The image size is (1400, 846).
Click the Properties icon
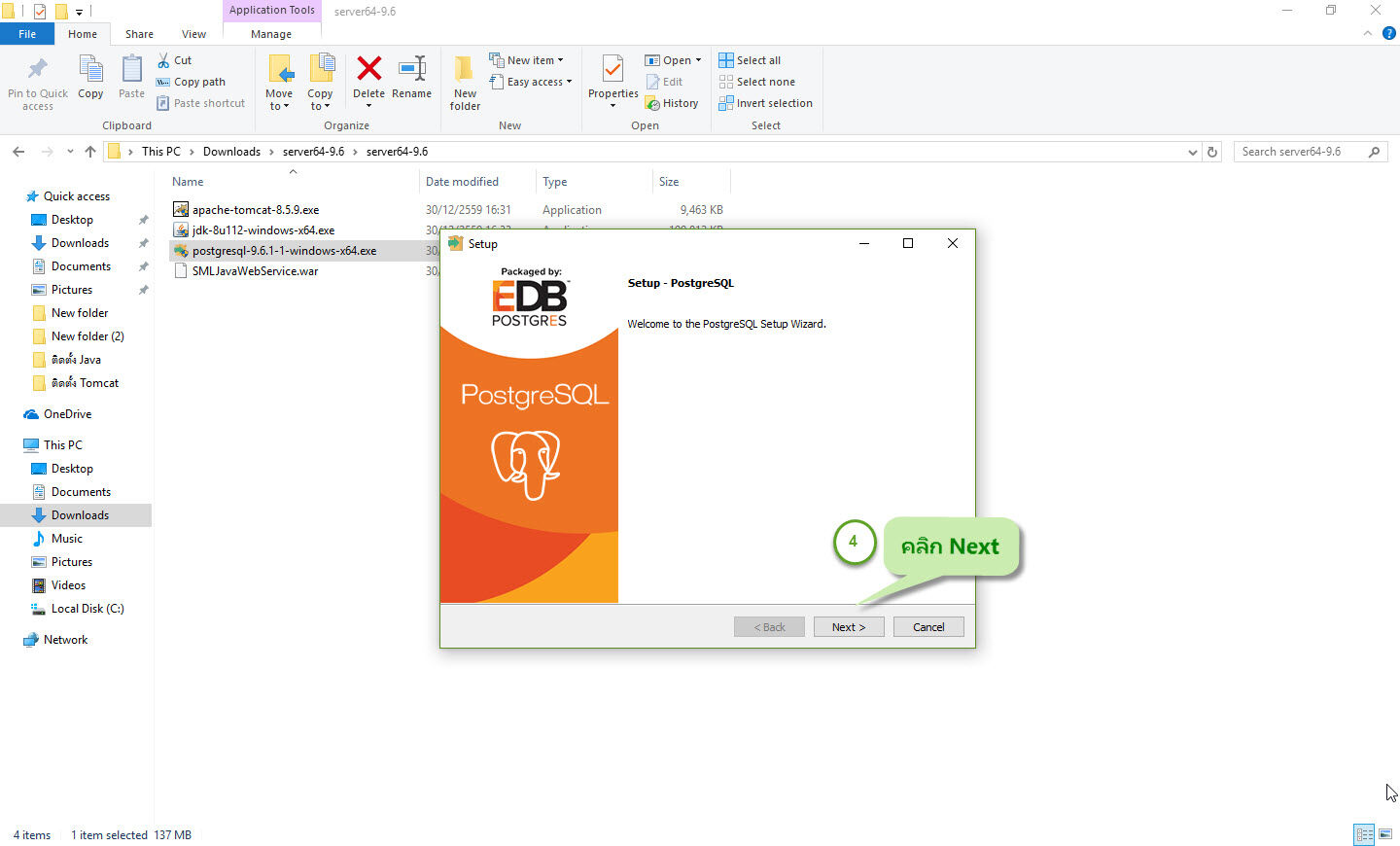612,68
